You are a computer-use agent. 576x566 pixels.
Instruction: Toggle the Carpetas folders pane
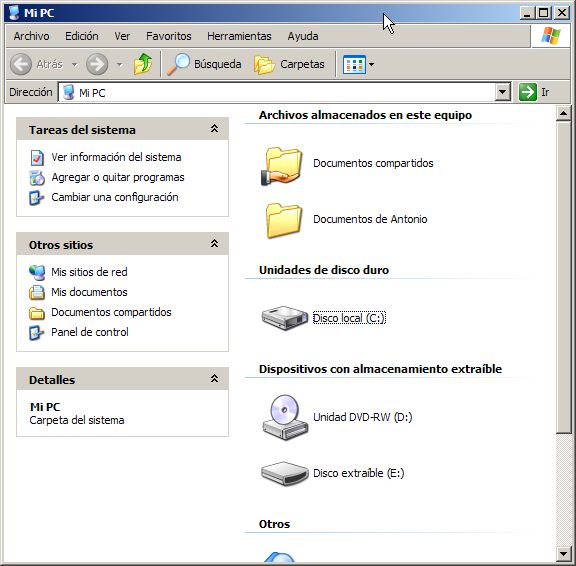click(289, 65)
